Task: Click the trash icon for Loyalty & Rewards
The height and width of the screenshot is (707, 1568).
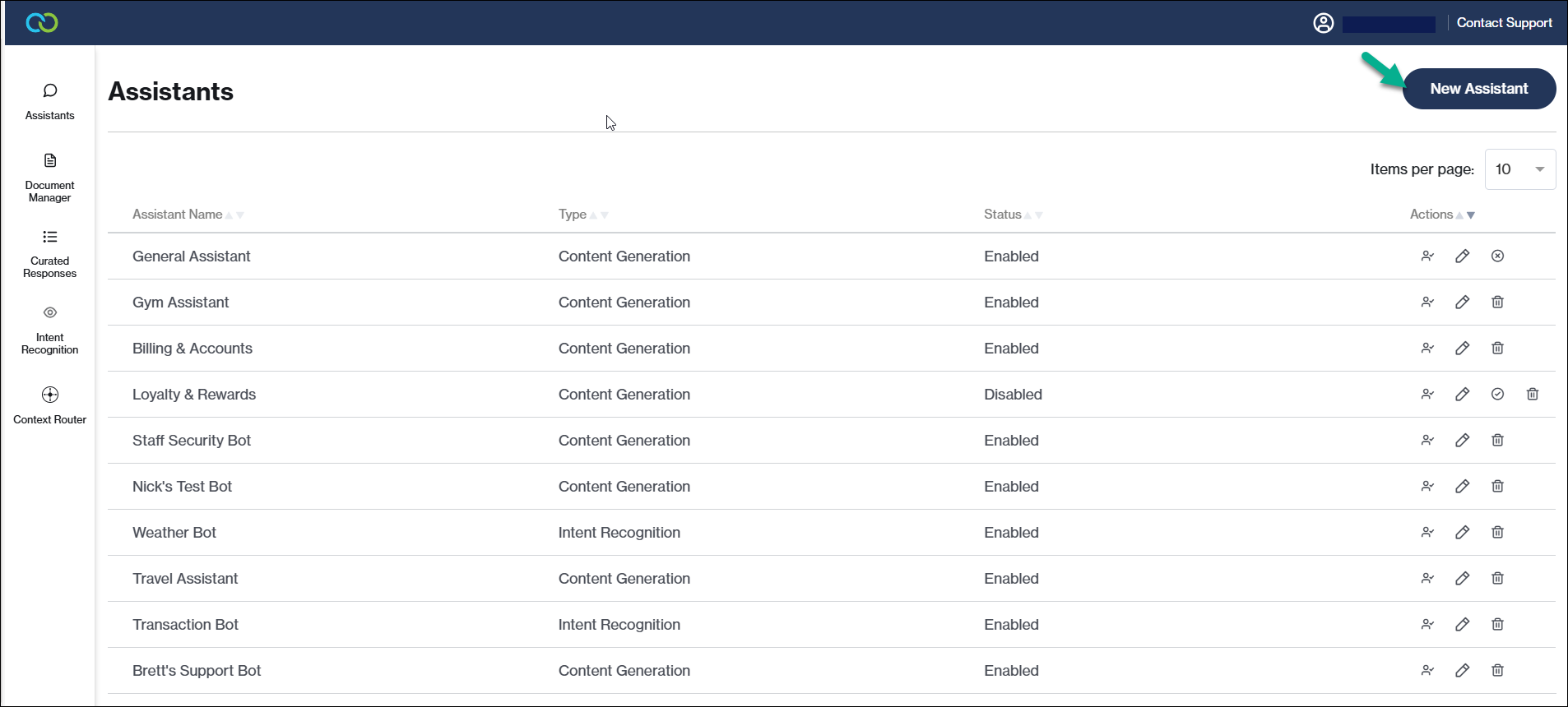Action: pyautogui.click(x=1532, y=395)
